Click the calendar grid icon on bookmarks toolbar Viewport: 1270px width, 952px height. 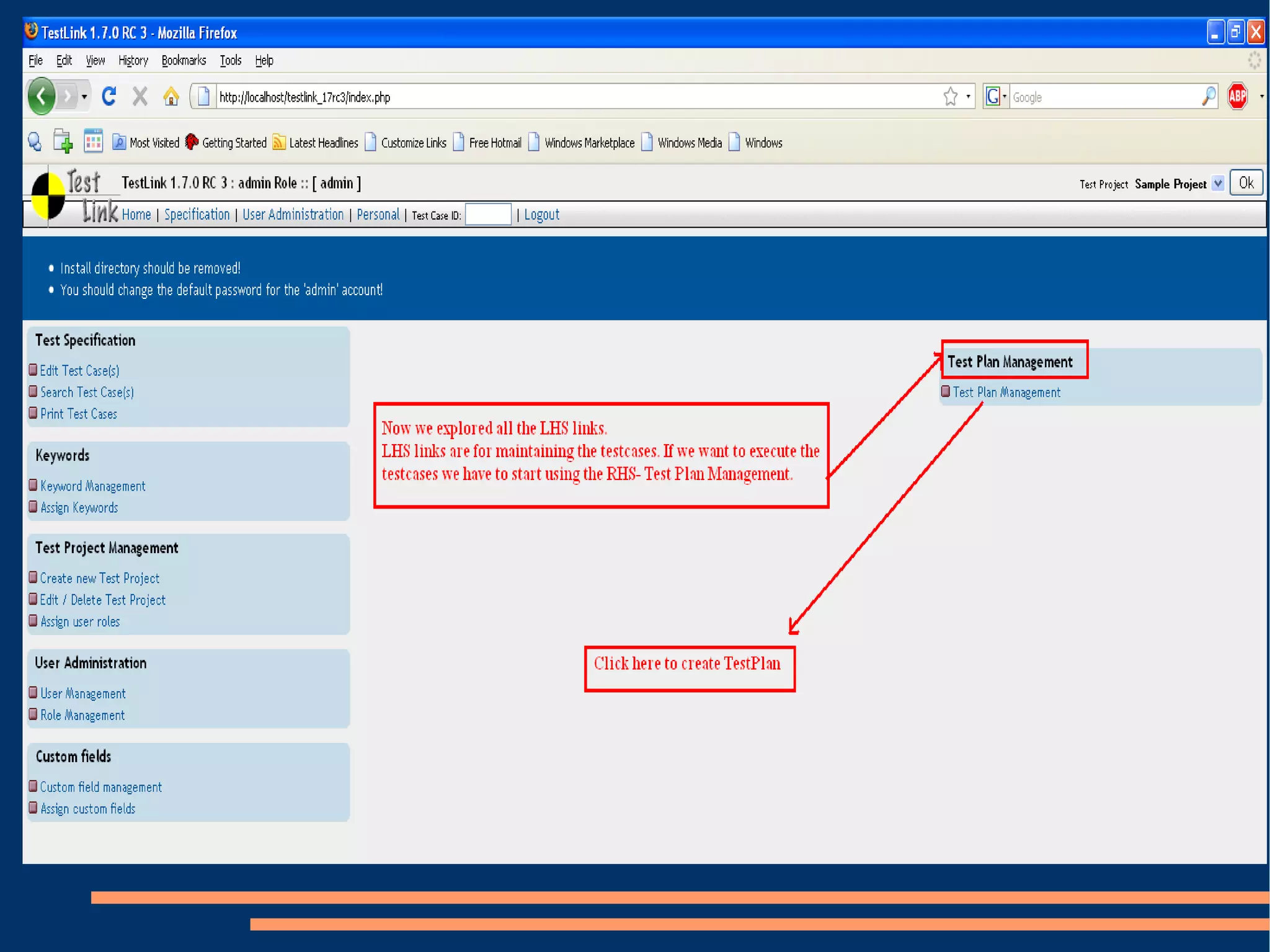pos(93,141)
